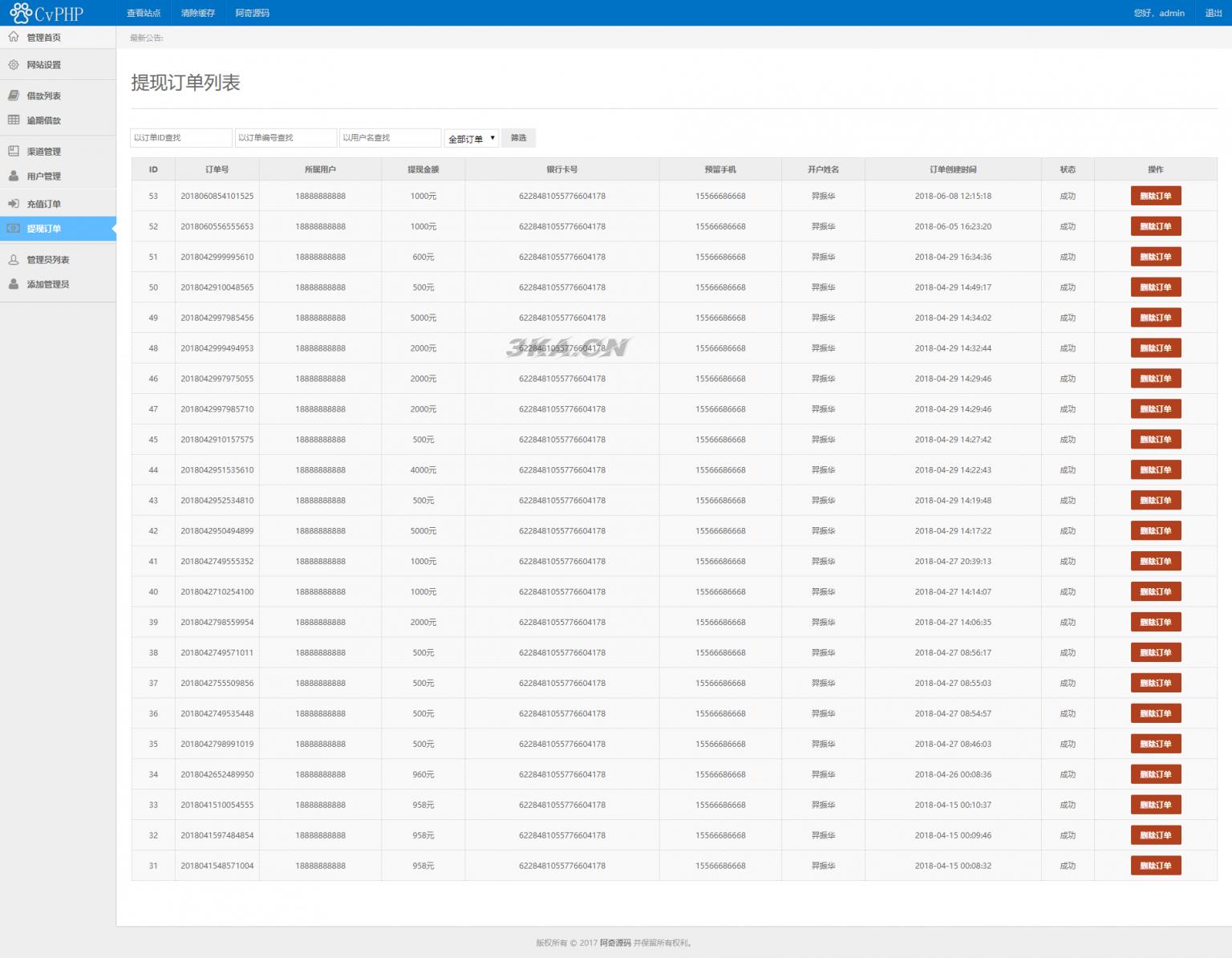The width and height of the screenshot is (1232, 958).
Task: Open the 阿奇源码 top menu item
Action: coord(253,13)
